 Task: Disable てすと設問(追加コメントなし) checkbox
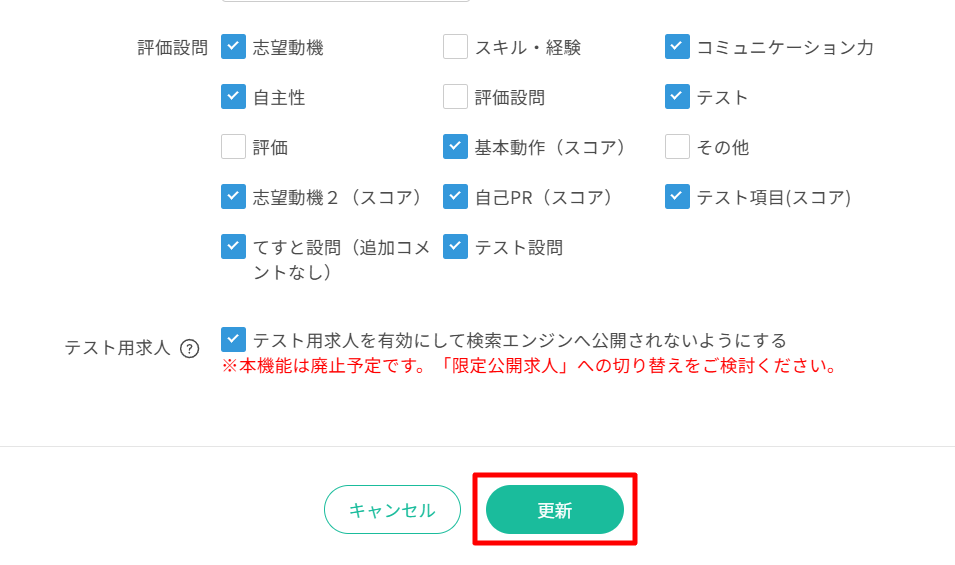233,246
